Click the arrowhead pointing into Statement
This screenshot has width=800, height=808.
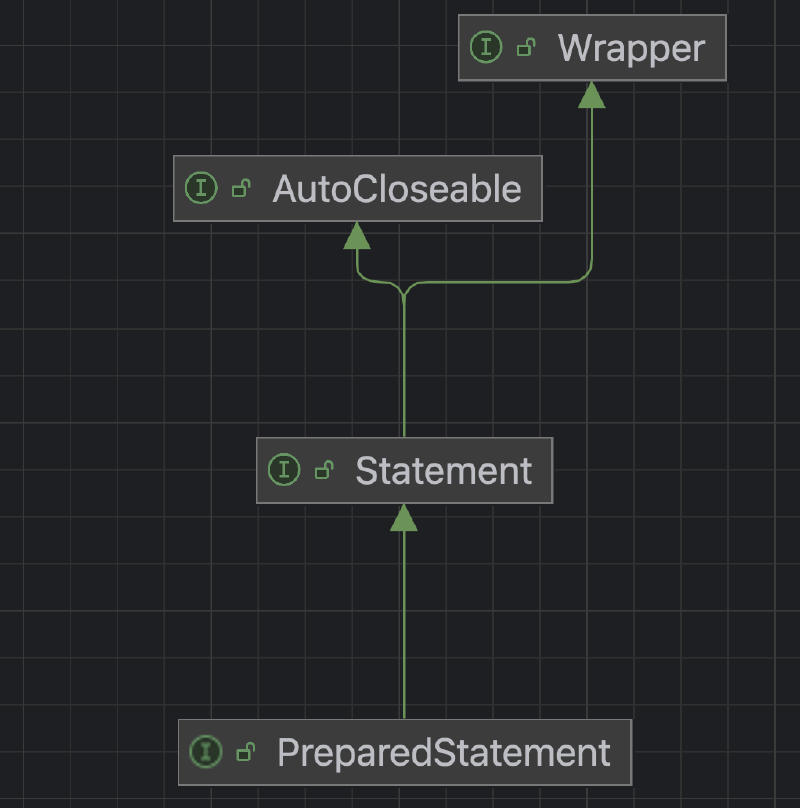click(404, 517)
